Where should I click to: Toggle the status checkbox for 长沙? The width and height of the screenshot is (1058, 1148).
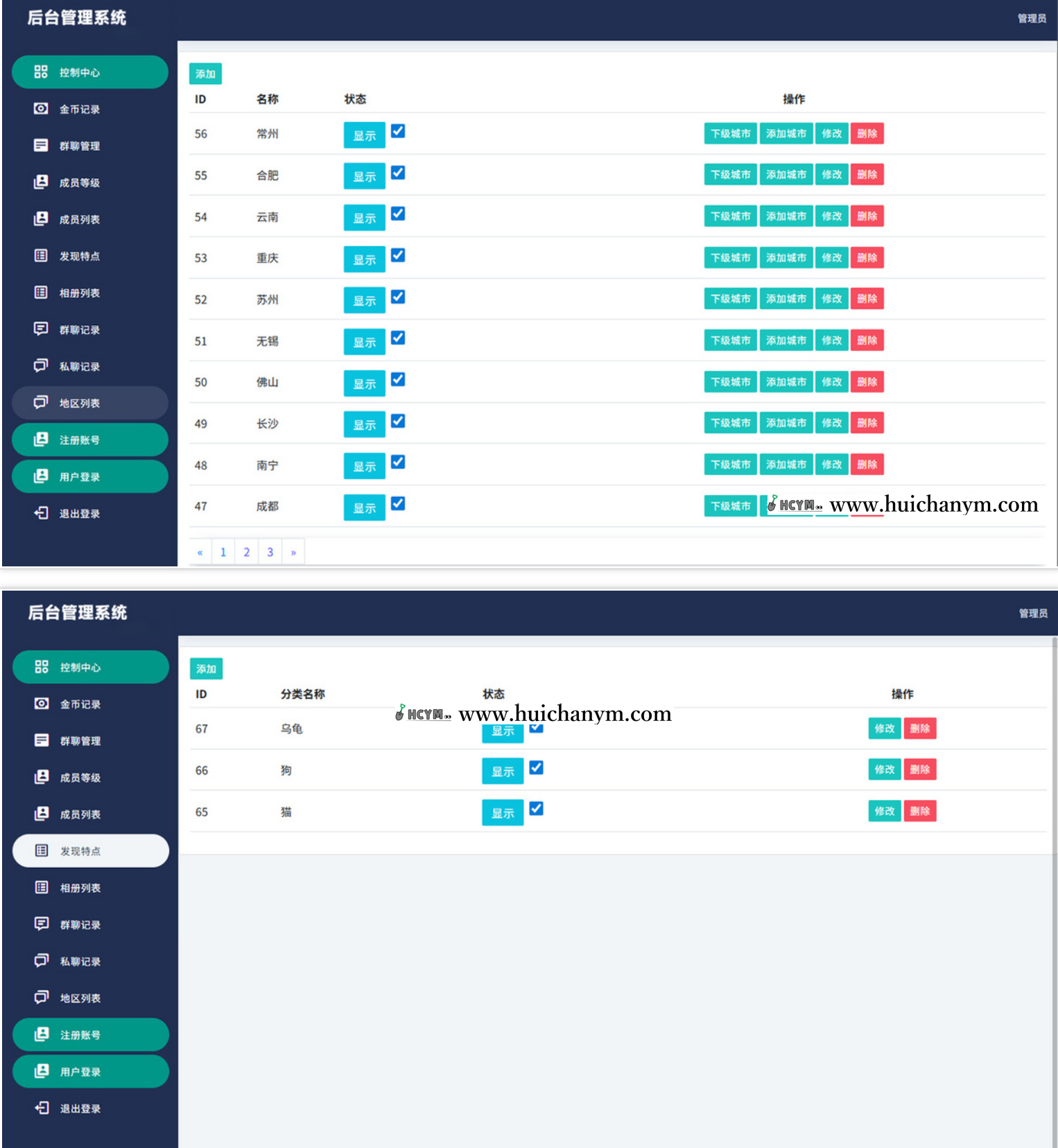pos(398,421)
